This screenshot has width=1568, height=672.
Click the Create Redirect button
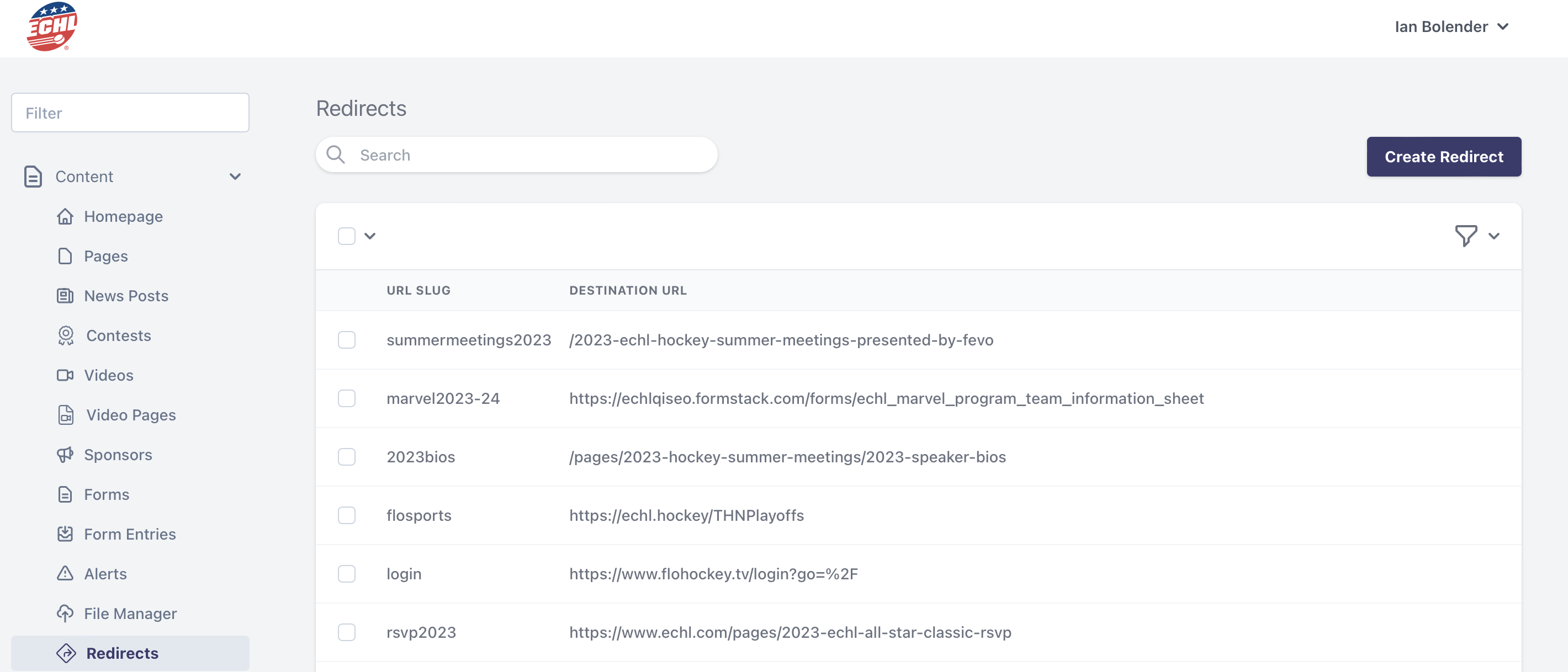pos(1444,157)
